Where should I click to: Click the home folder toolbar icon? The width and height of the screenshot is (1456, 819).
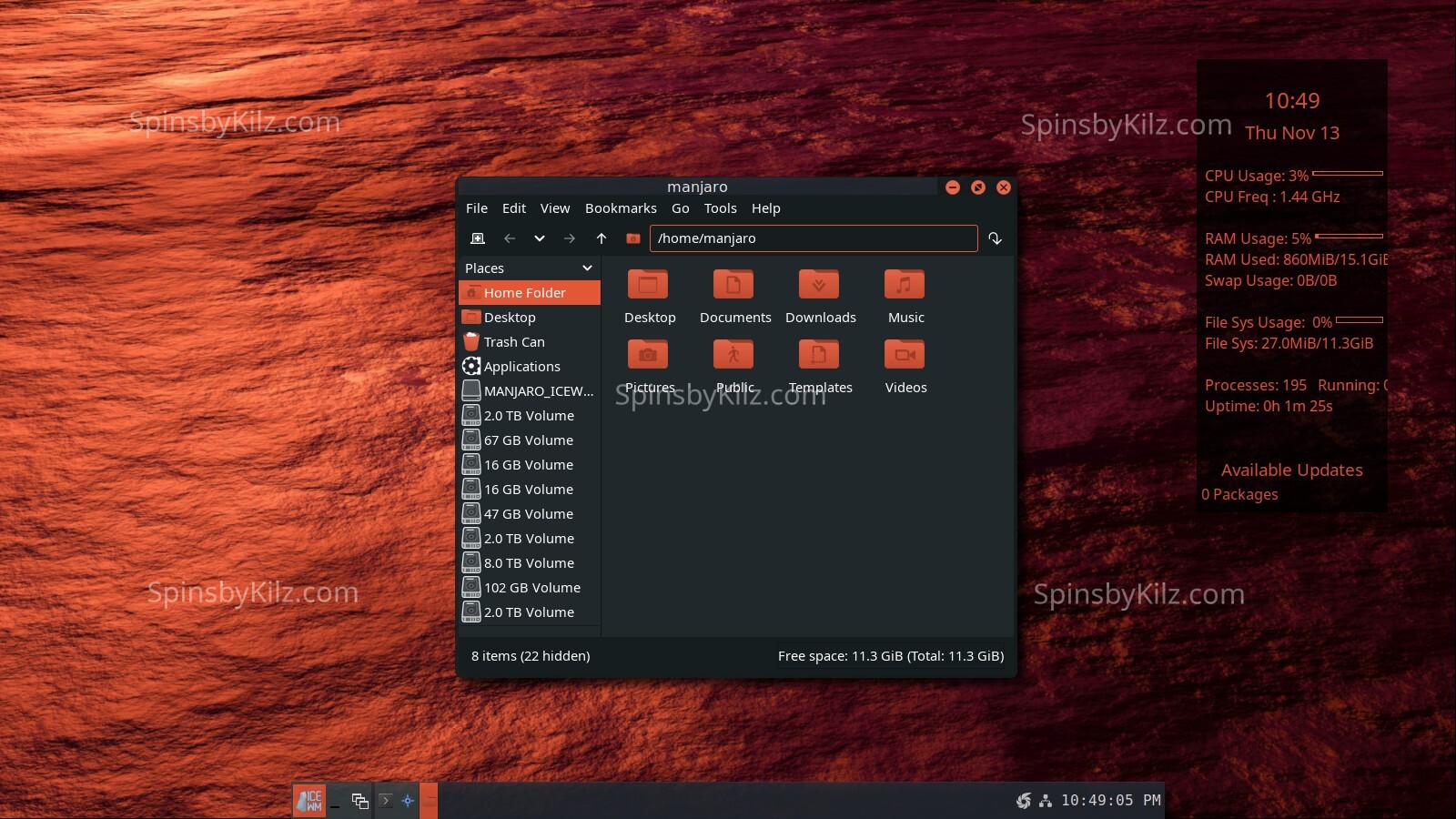633,238
